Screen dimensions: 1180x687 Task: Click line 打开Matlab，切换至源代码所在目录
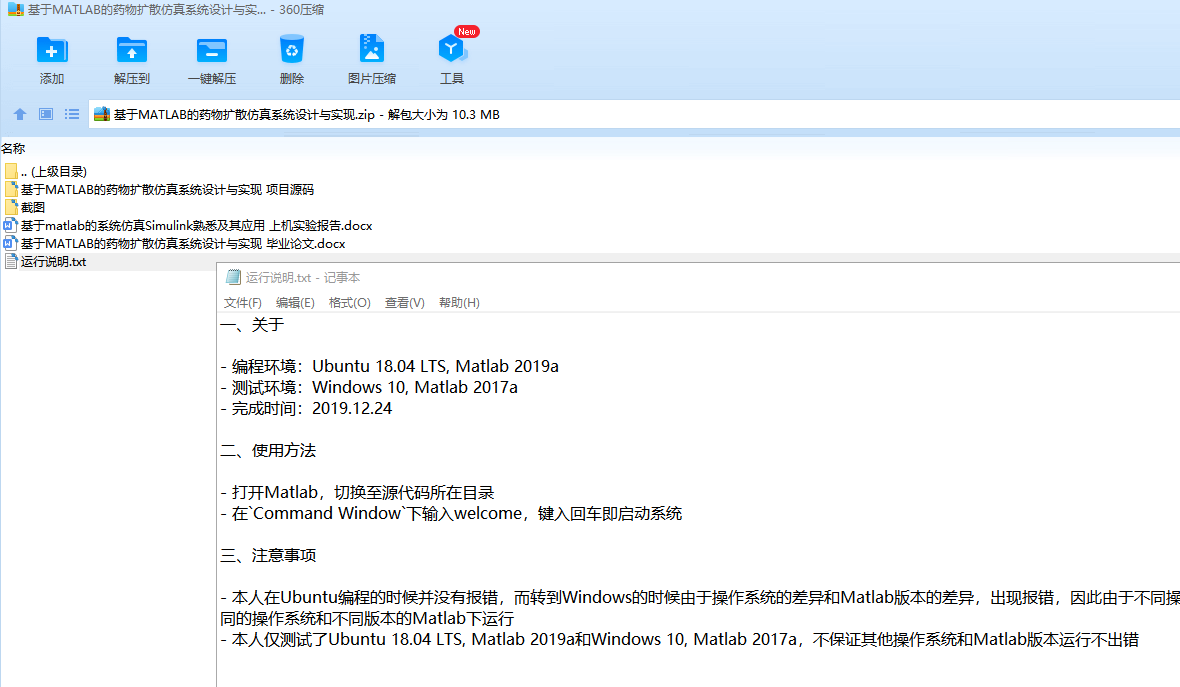point(357,493)
